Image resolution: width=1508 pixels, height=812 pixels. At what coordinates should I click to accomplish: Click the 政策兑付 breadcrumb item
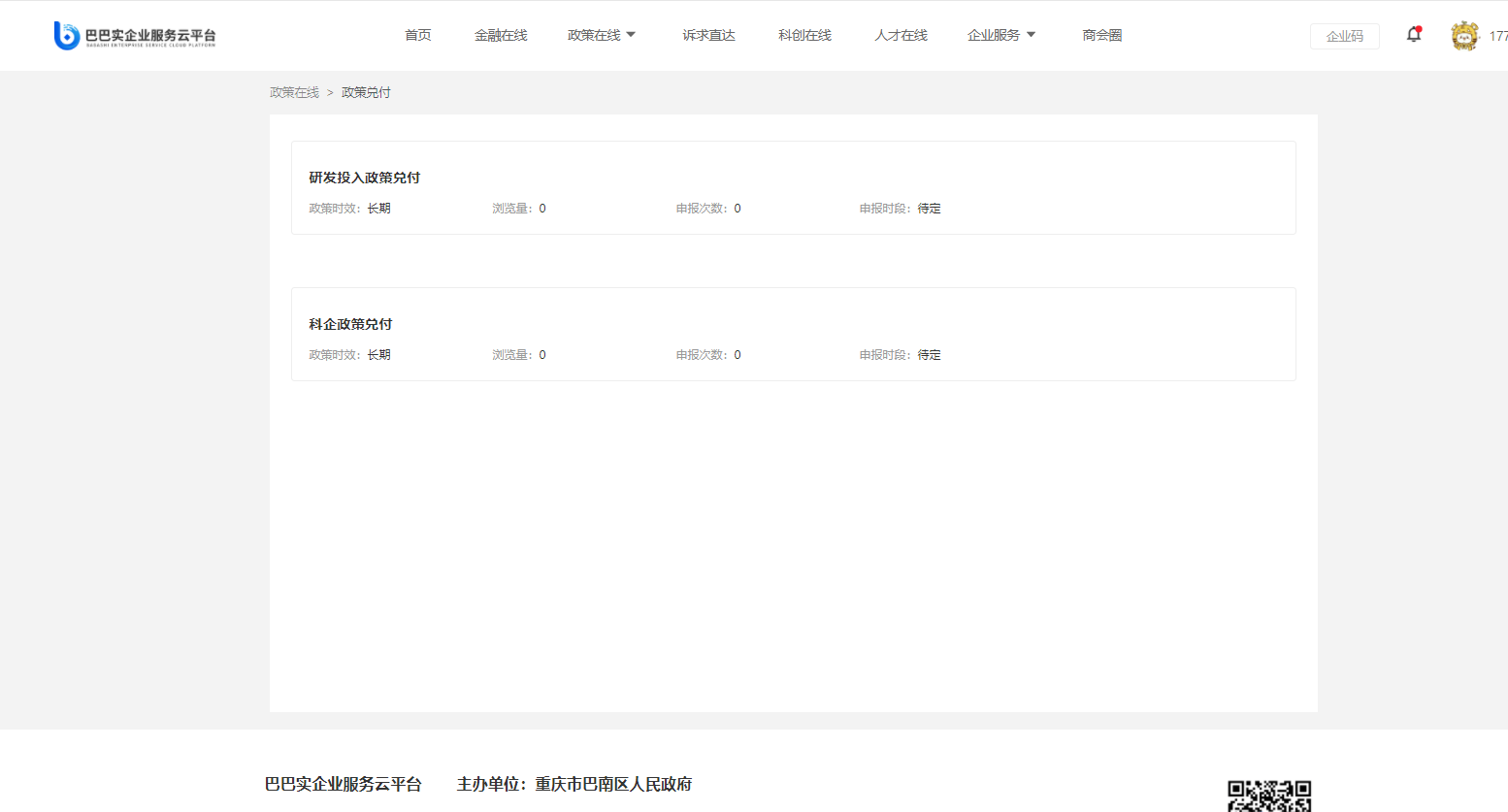click(366, 92)
